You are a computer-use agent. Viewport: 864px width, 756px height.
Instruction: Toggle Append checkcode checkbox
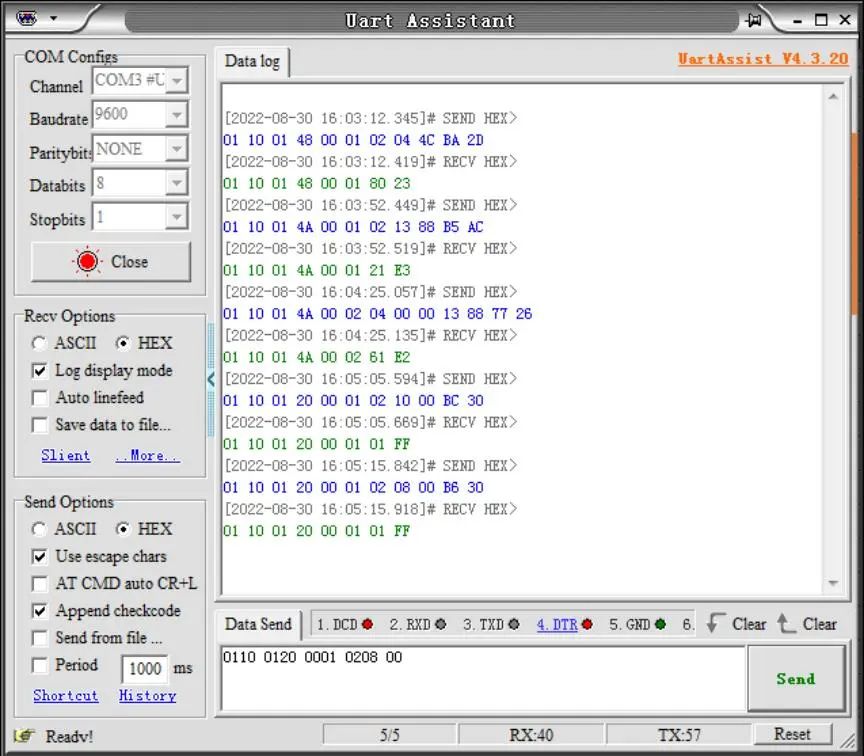(x=40, y=611)
